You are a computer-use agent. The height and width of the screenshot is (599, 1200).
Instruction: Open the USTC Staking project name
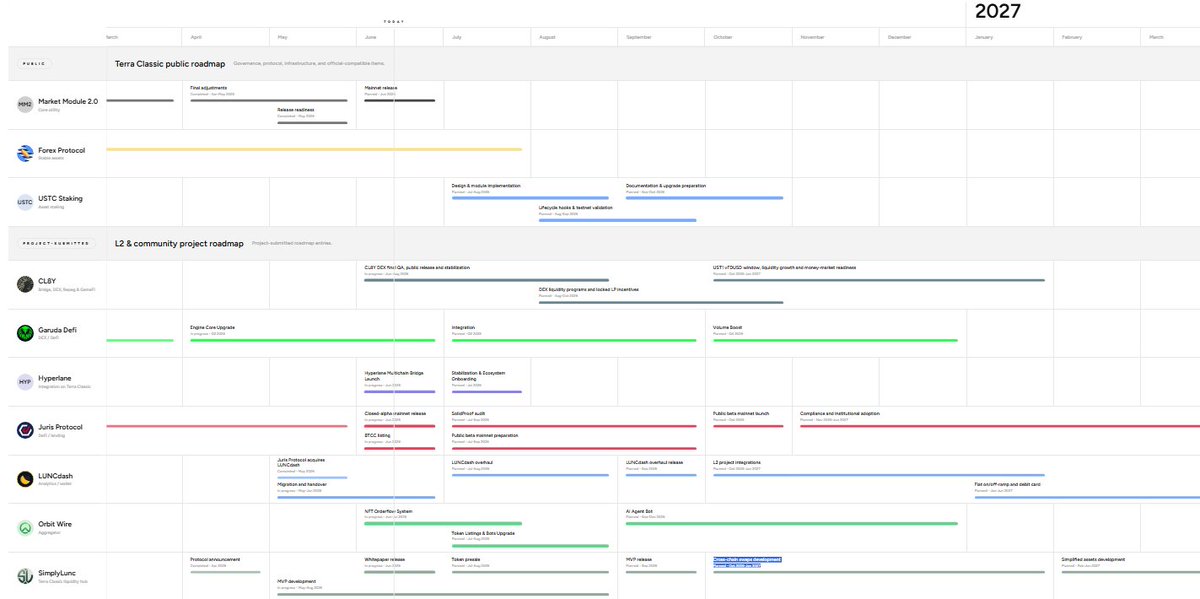point(60,198)
